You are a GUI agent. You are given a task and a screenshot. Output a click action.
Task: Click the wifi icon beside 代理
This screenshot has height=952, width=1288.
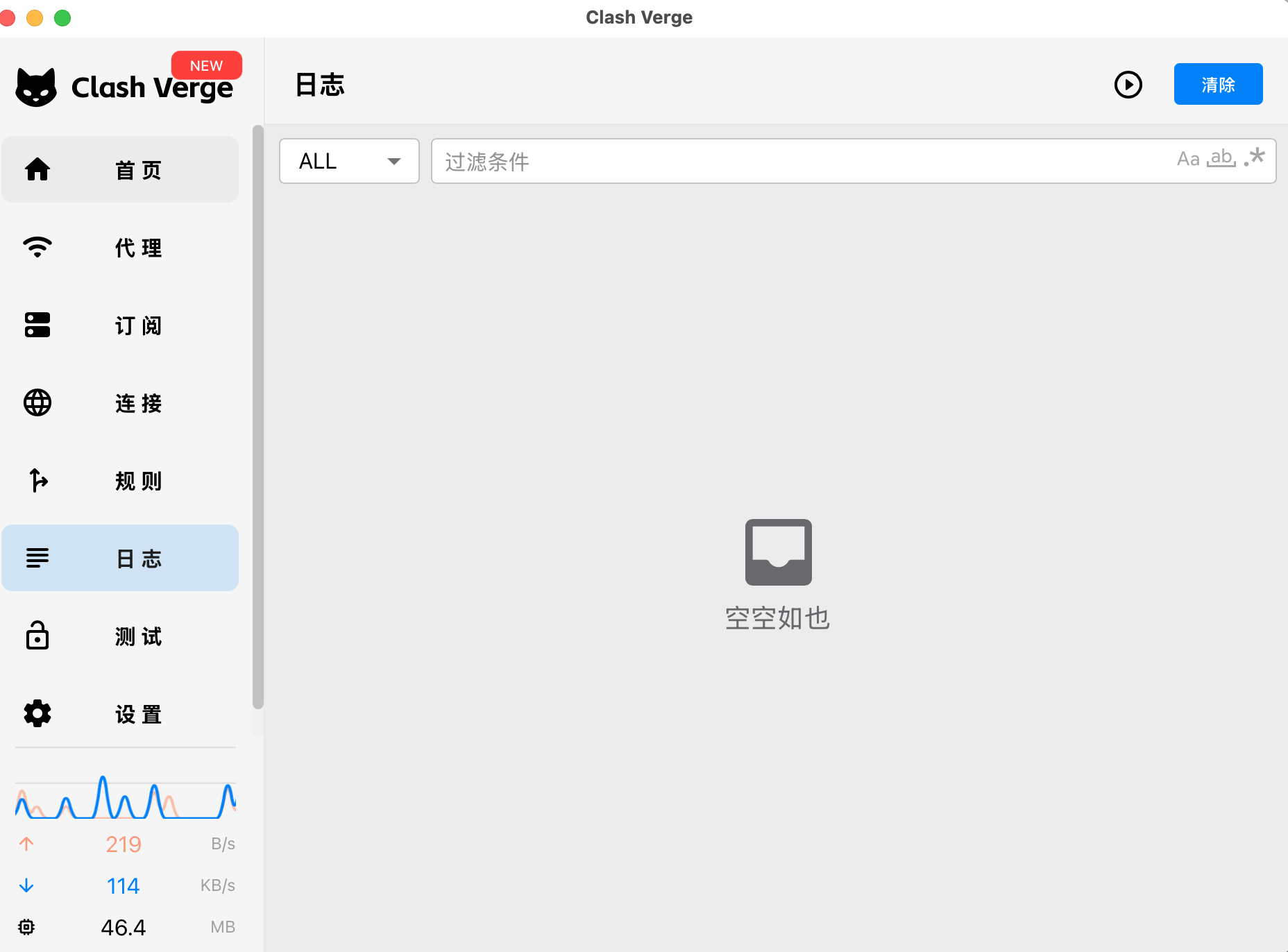click(x=37, y=247)
